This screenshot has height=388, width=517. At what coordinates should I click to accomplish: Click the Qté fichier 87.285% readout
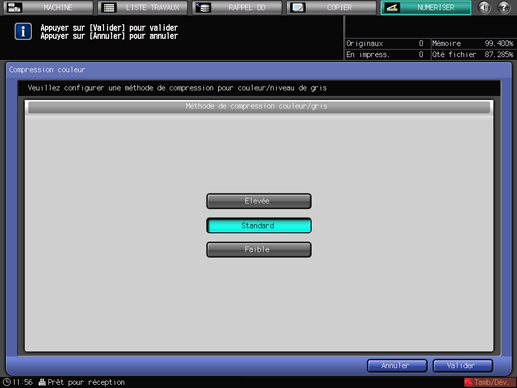(473, 54)
